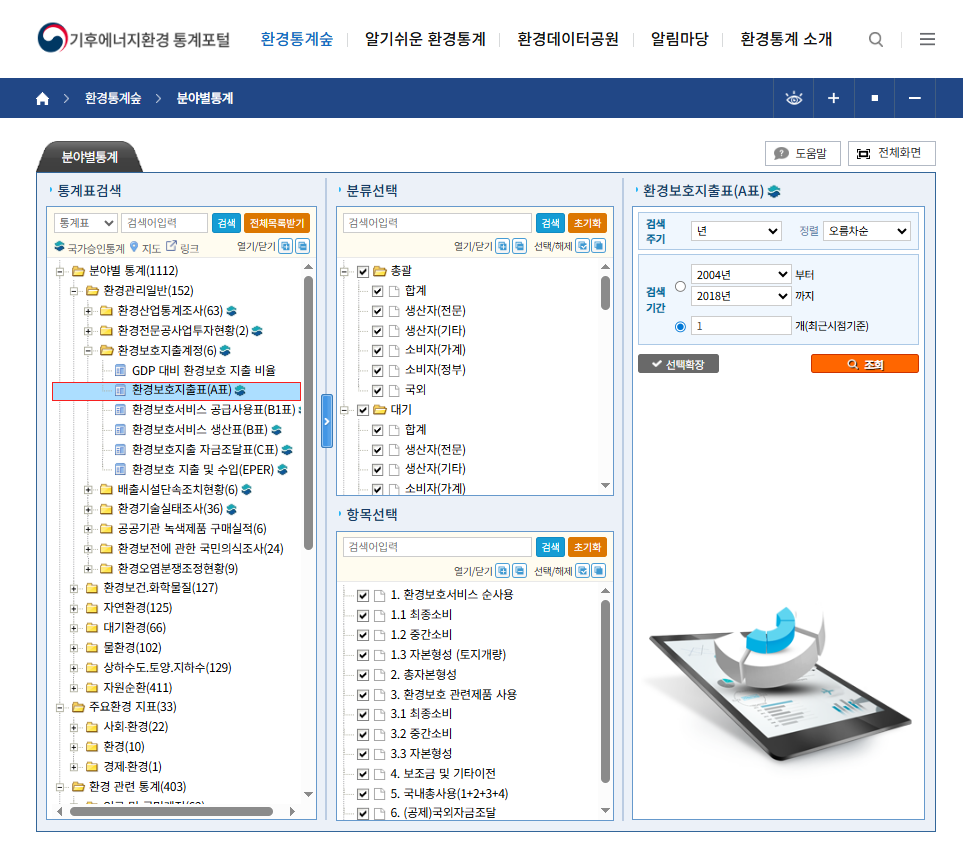Click the minus zoom-out icon
This screenshot has width=963, height=848.
[x=914, y=99]
